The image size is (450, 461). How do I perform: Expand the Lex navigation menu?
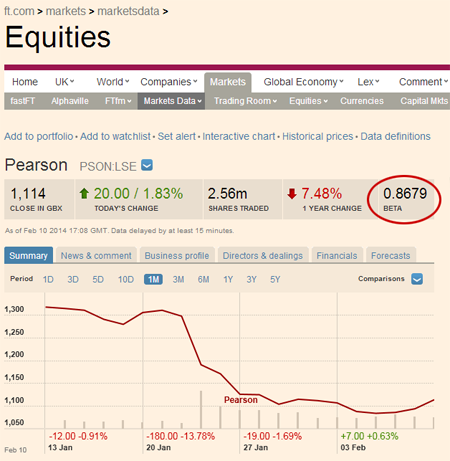coord(368,82)
